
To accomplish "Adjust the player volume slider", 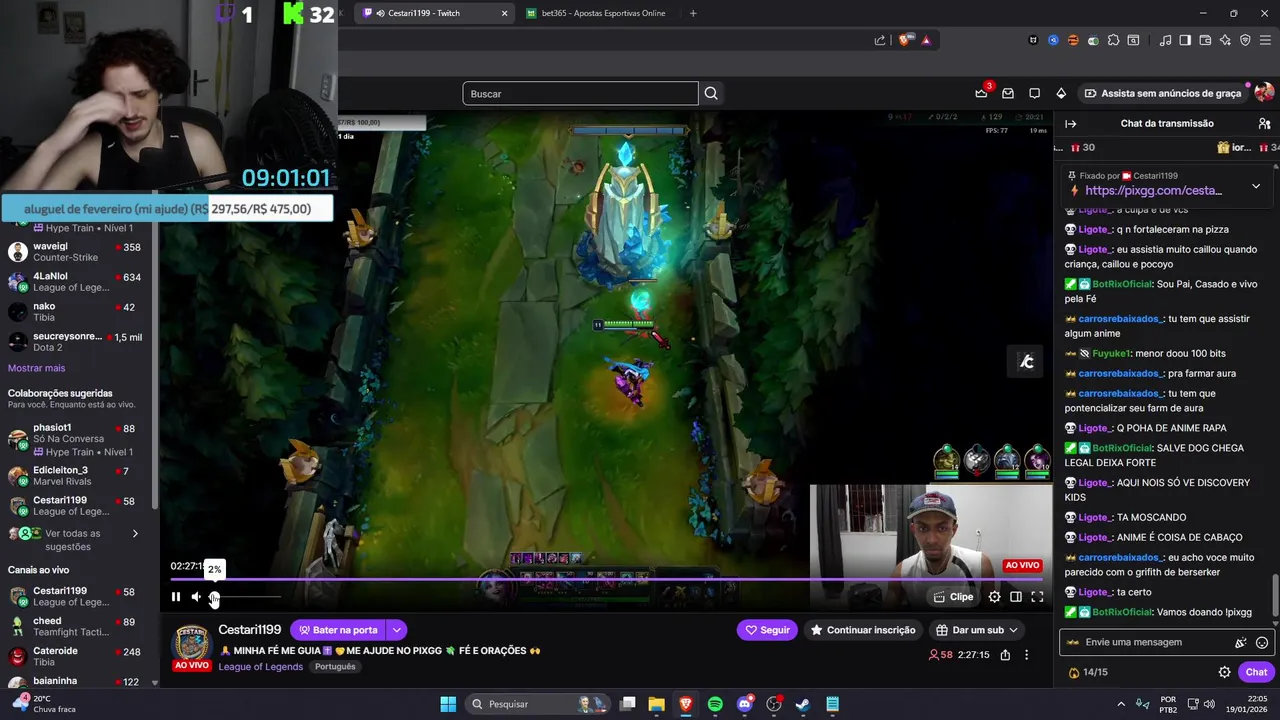I will pos(246,597).
